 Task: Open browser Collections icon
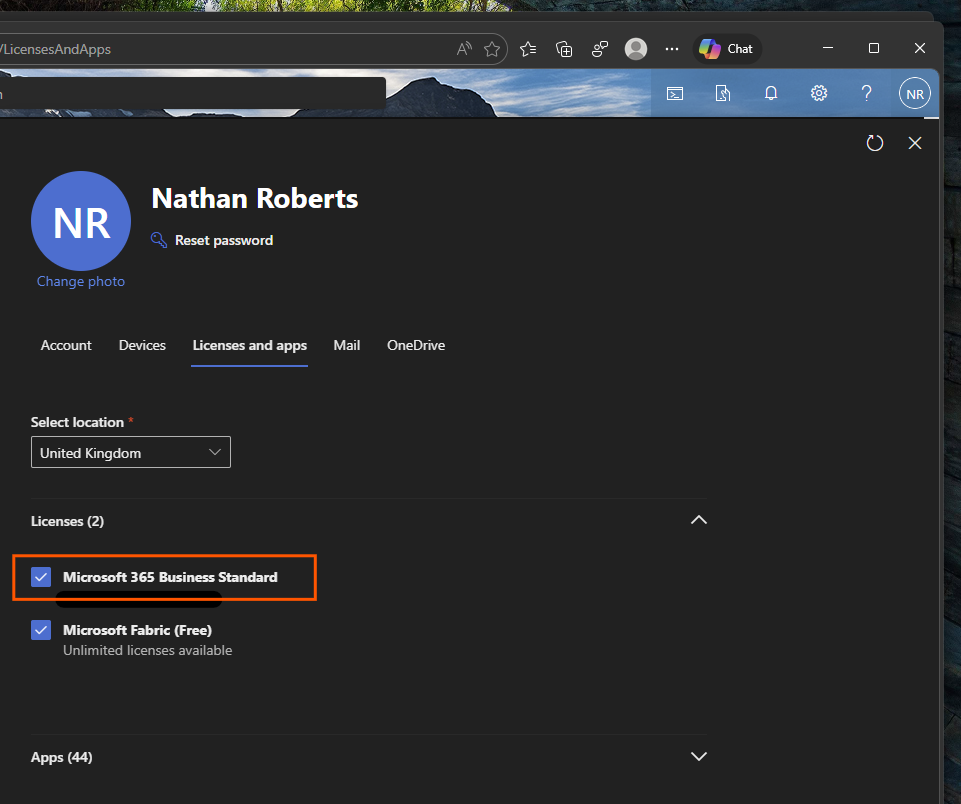[564, 49]
